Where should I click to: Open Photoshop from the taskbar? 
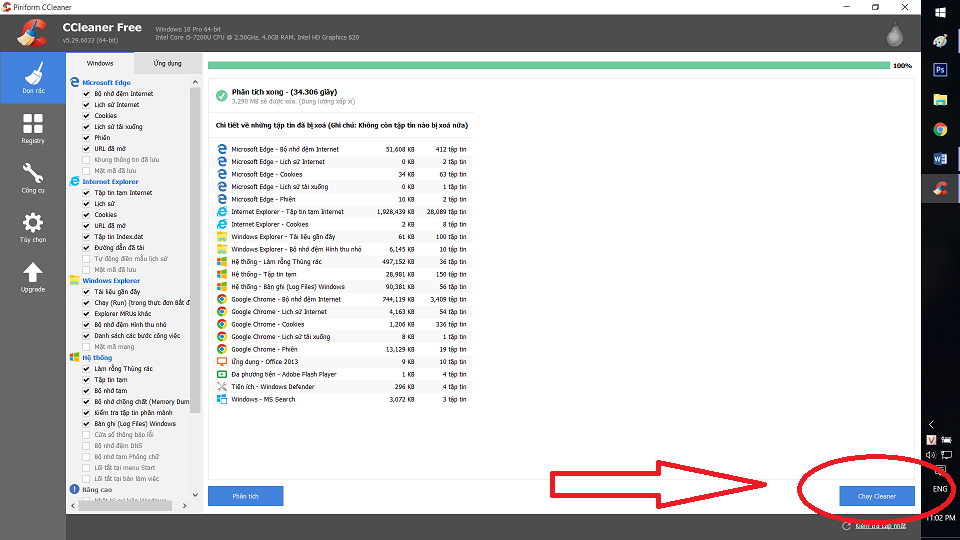click(x=940, y=70)
